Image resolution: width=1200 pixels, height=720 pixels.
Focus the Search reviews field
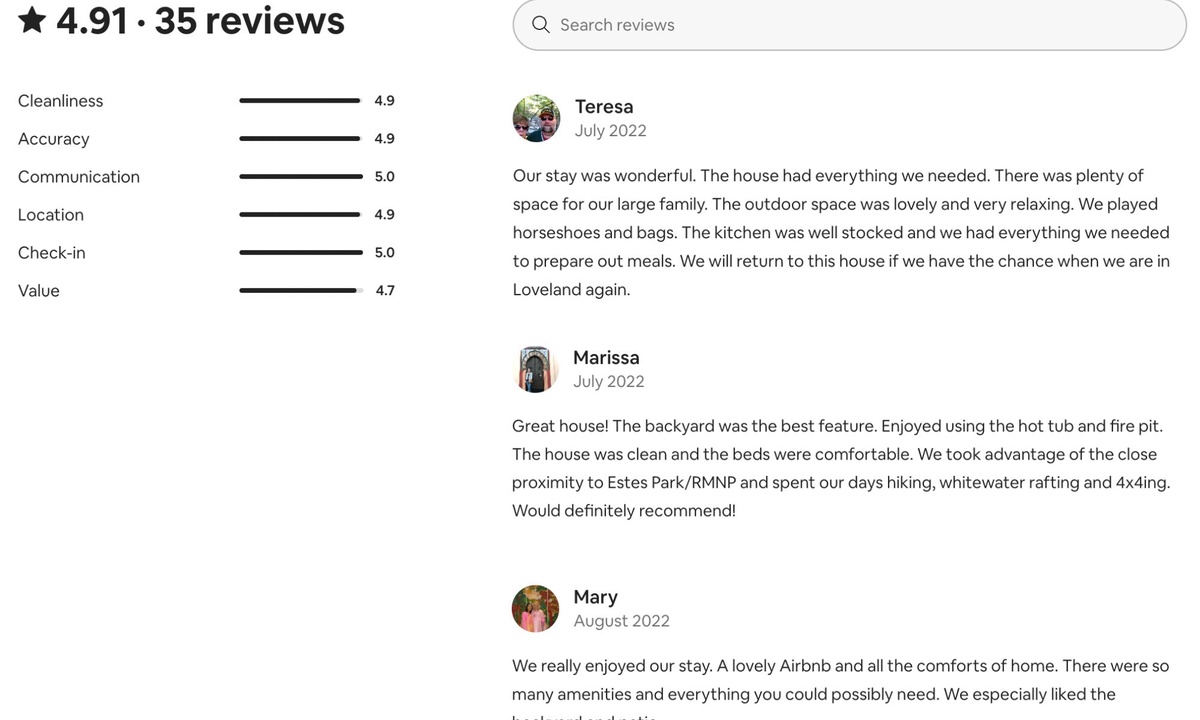click(849, 24)
